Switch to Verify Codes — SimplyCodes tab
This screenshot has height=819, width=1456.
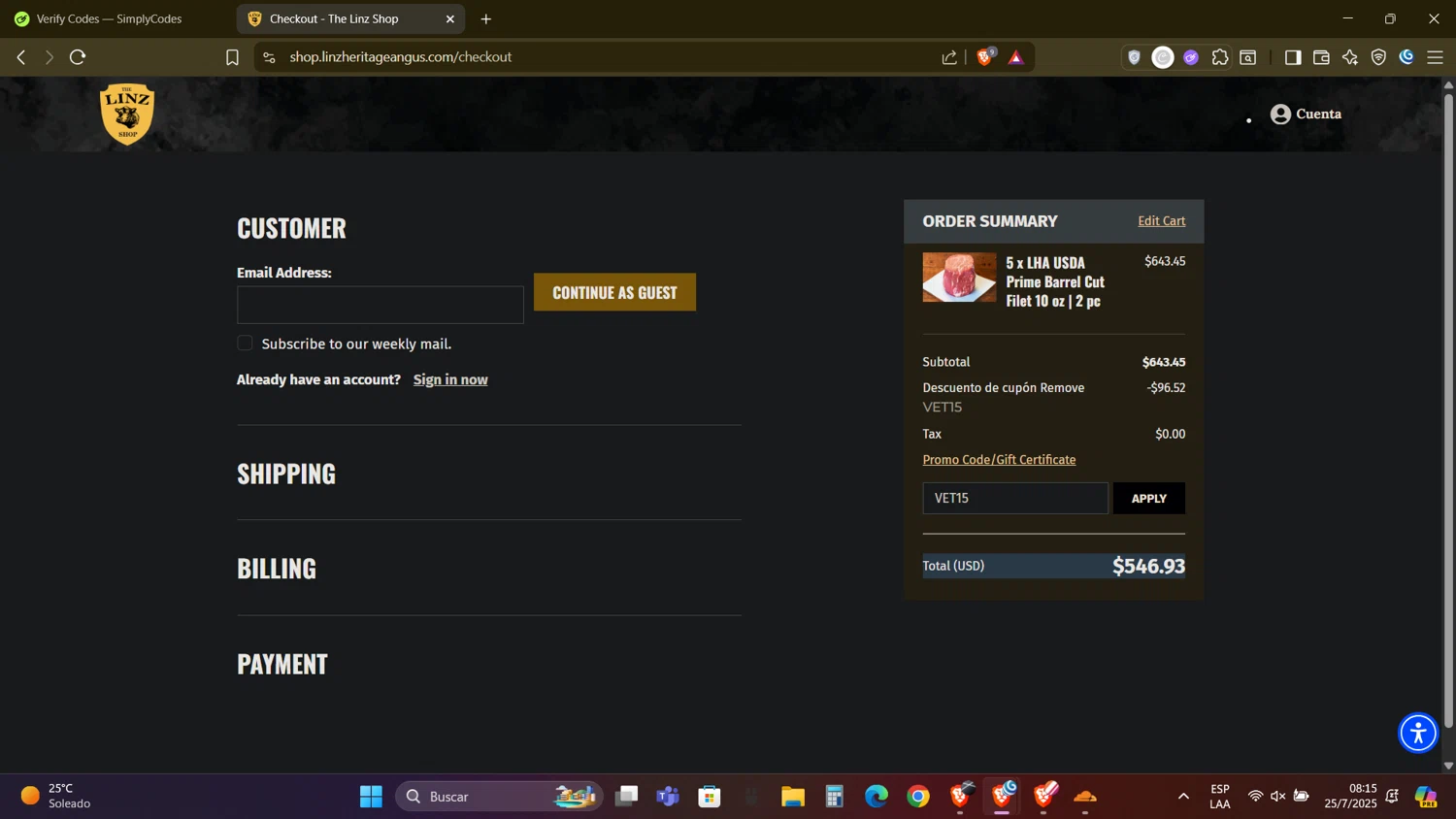pyautogui.click(x=109, y=18)
